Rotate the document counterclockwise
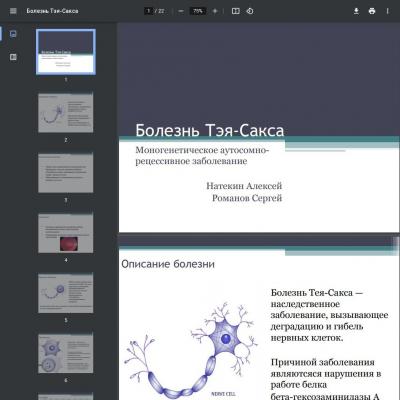The height and width of the screenshot is (400, 400). pyautogui.click(x=250, y=11)
